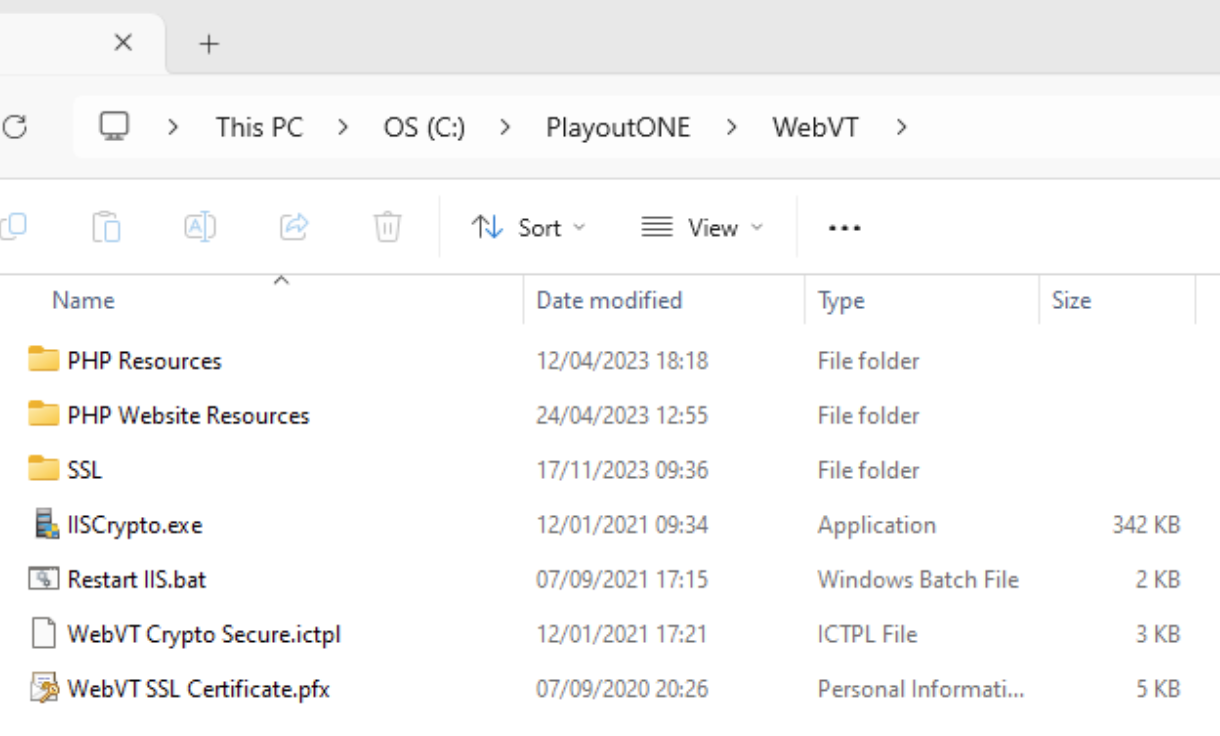Delete item using trash toolbar icon
The width and height of the screenshot is (1220, 736).
(x=387, y=227)
